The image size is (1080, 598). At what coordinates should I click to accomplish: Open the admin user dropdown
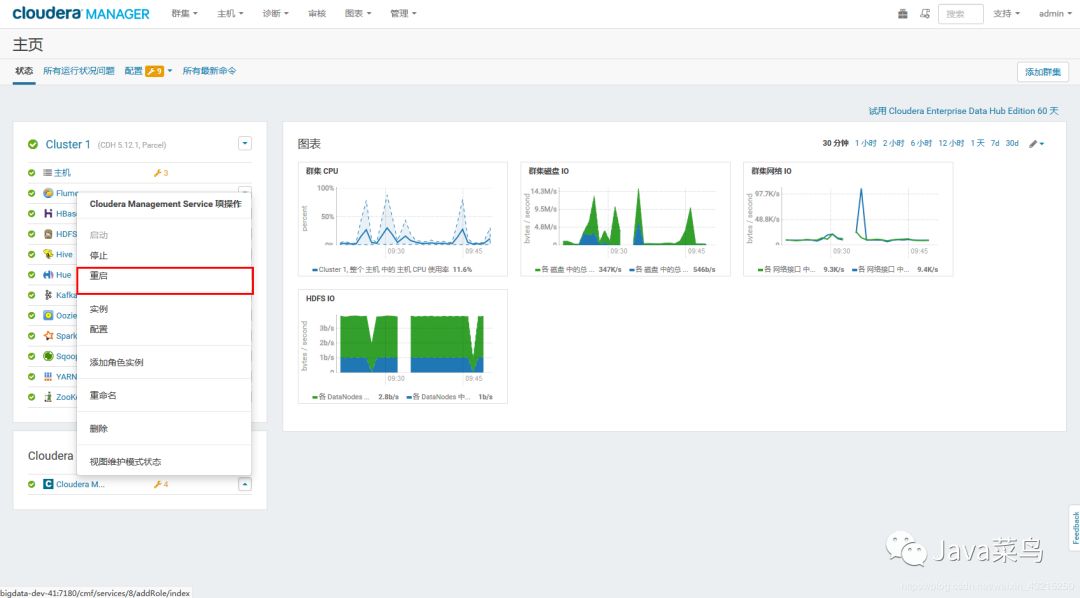[1055, 14]
